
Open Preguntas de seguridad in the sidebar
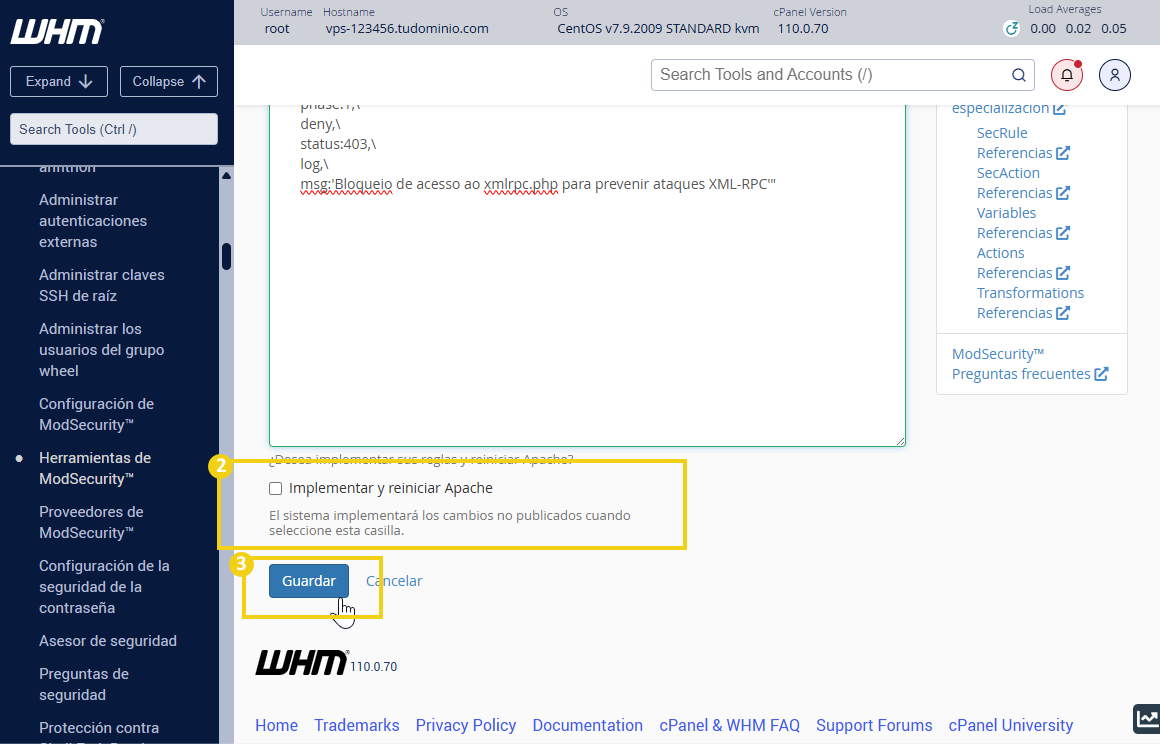click(x=84, y=685)
